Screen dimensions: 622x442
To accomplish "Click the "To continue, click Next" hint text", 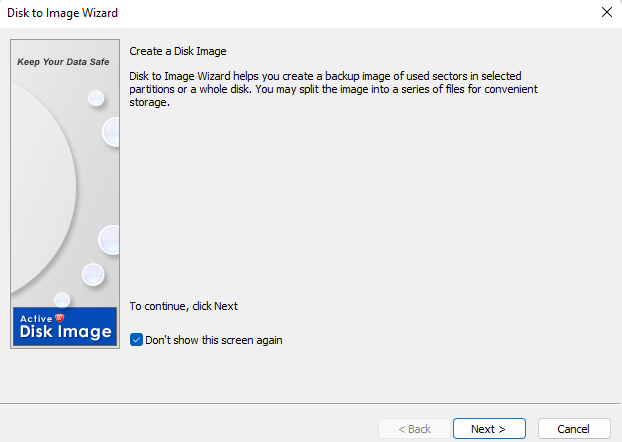I will [x=184, y=306].
